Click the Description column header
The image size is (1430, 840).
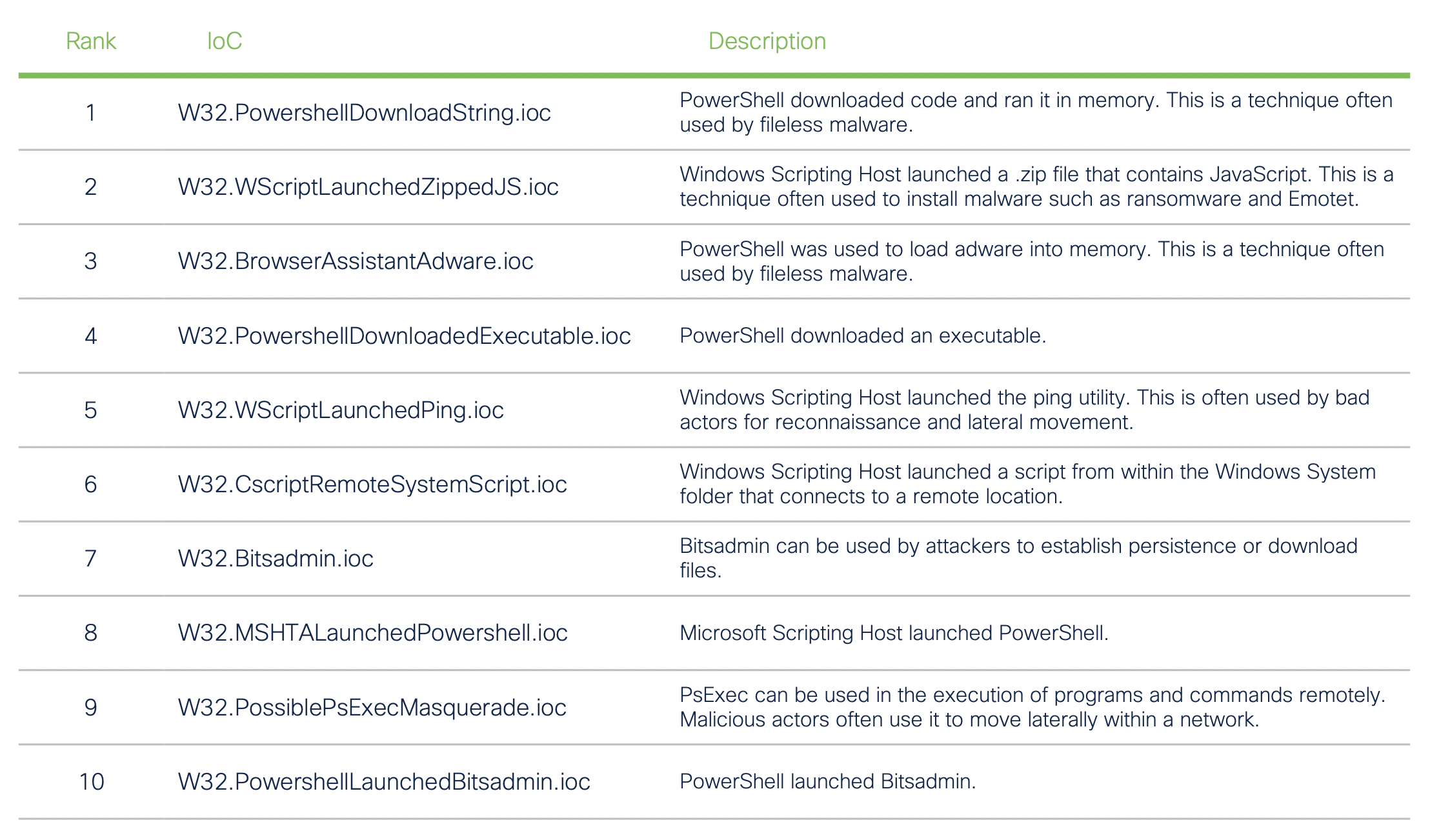tap(767, 41)
